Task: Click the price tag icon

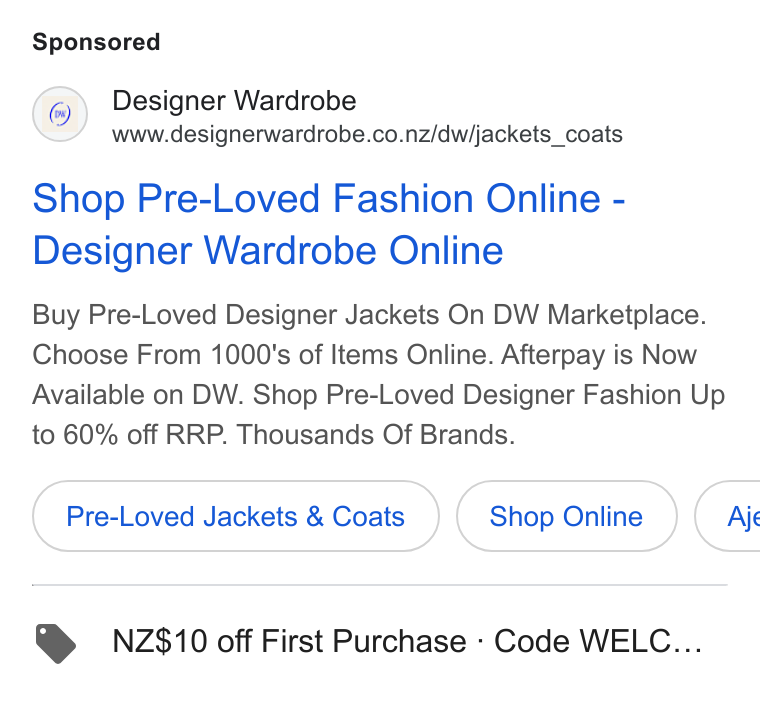Action: pos(56,643)
